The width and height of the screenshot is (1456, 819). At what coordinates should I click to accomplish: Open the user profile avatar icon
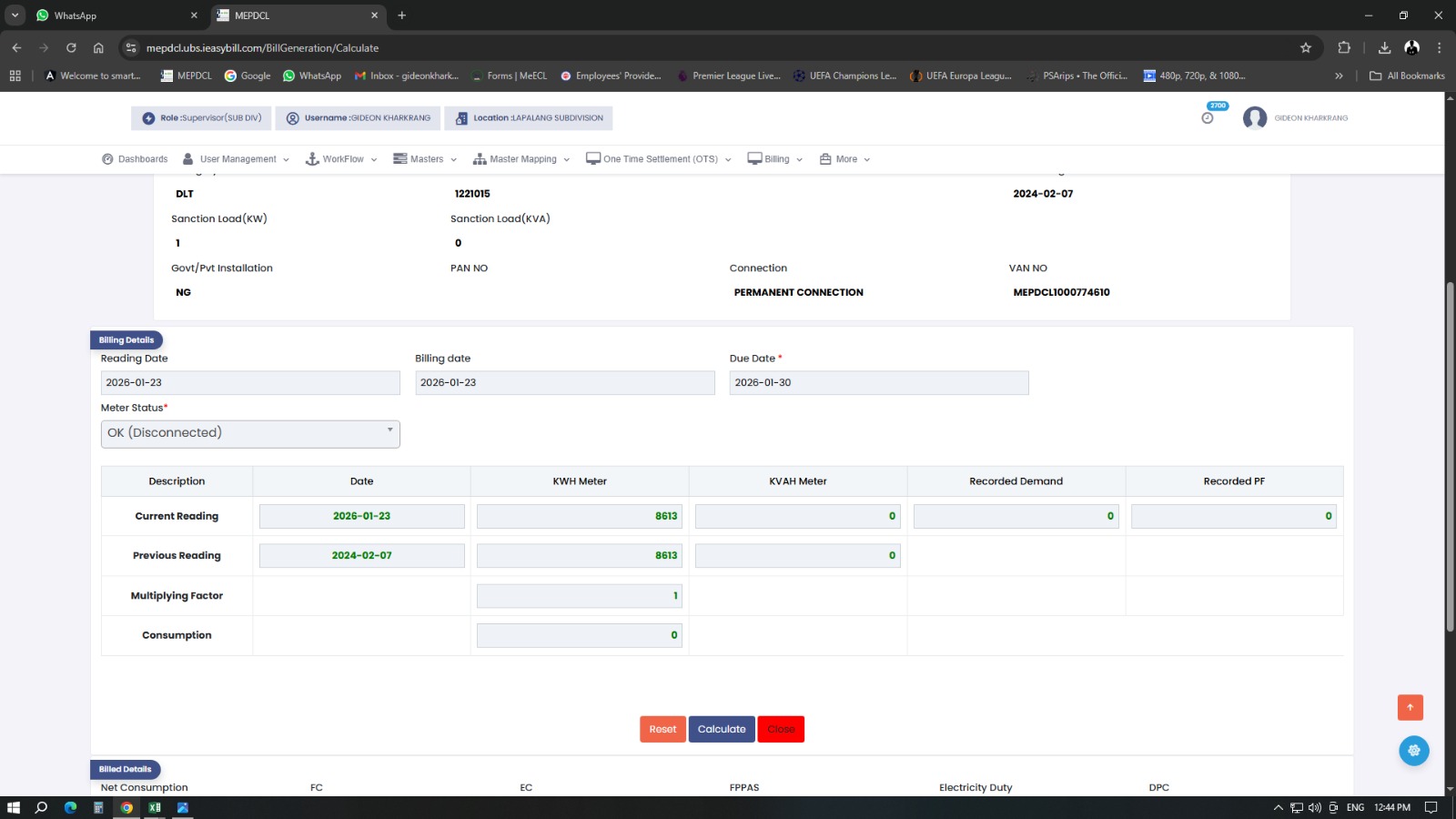1255,118
